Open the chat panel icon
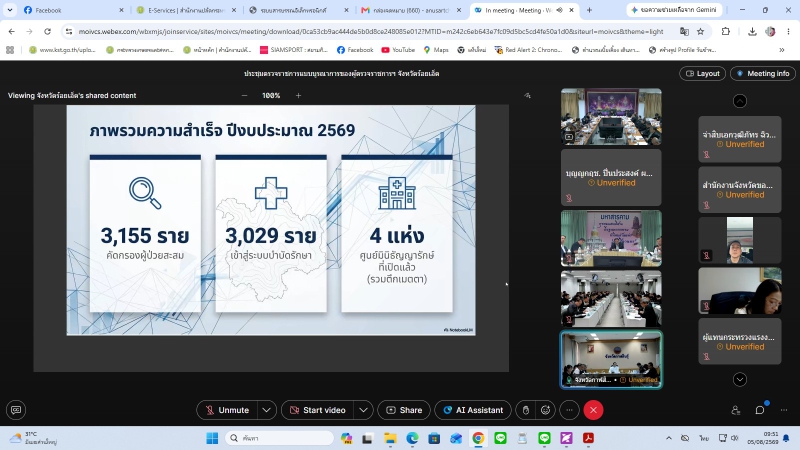800x450 pixels. pyautogui.click(x=760, y=410)
